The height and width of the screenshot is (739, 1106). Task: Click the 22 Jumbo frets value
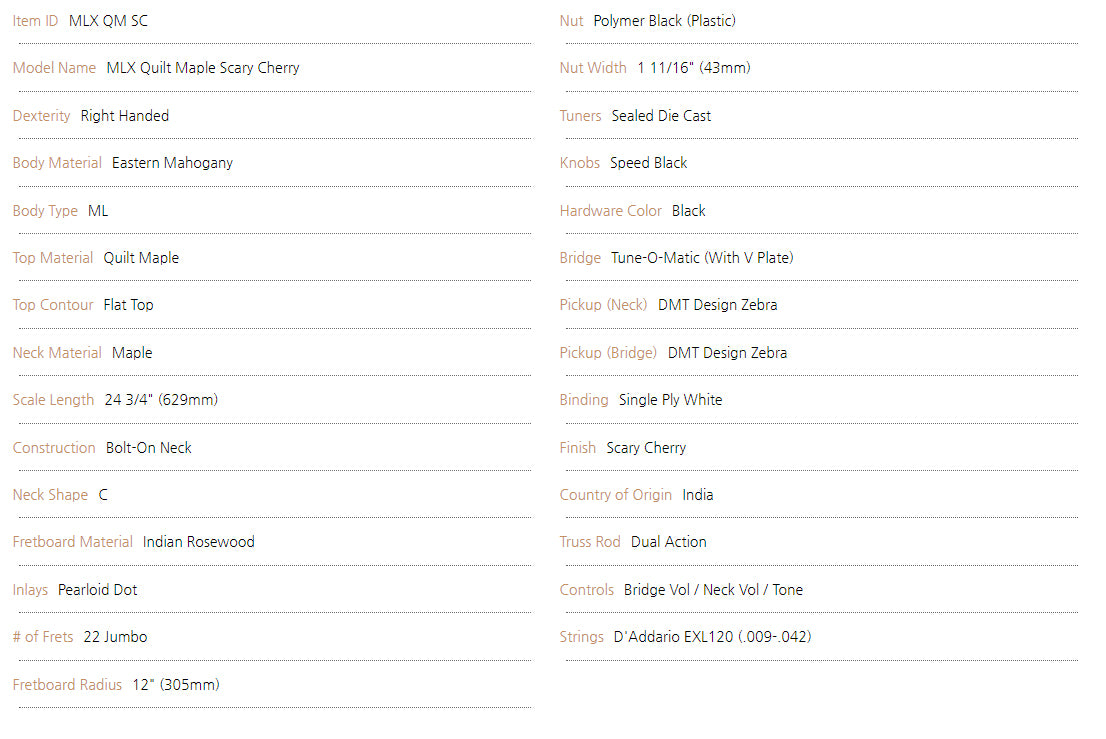point(115,637)
